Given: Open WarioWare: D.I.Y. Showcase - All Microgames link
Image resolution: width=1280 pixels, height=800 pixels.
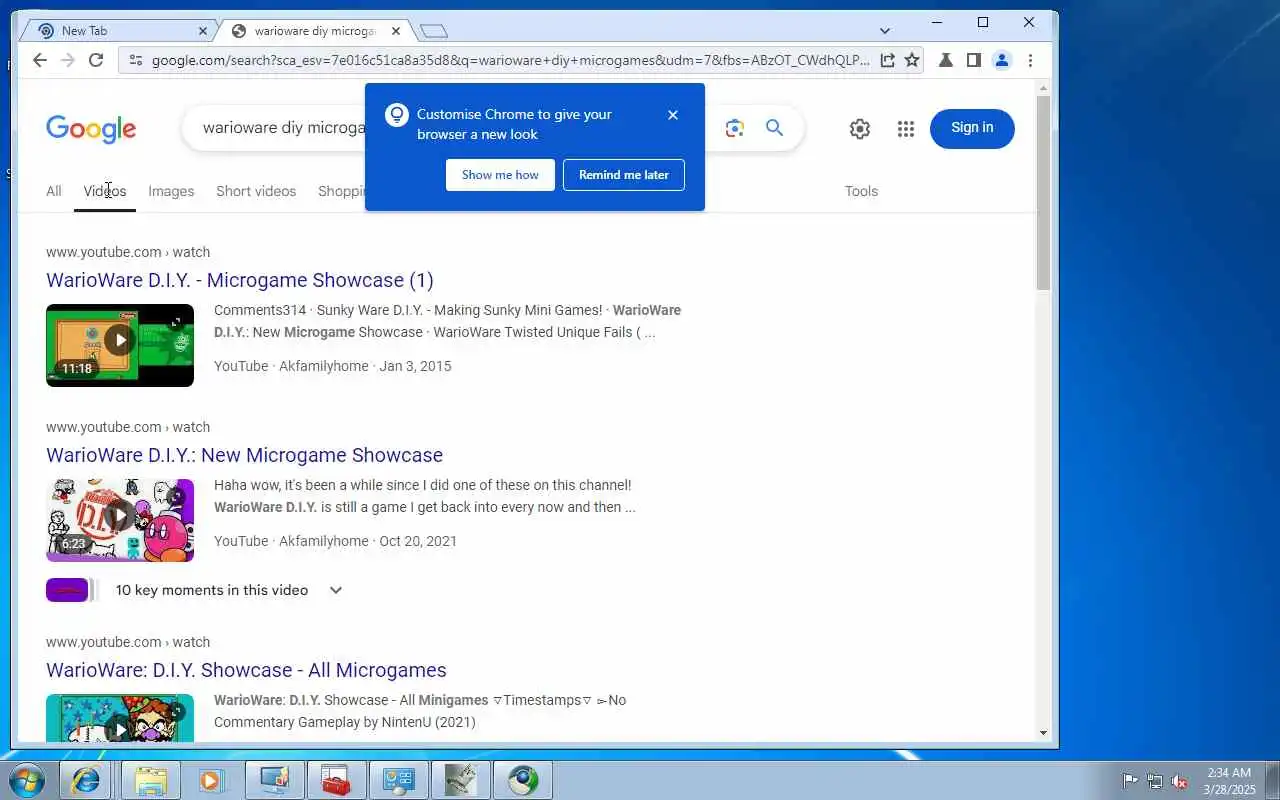Looking at the screenshot, I should (x=246, y=670).
